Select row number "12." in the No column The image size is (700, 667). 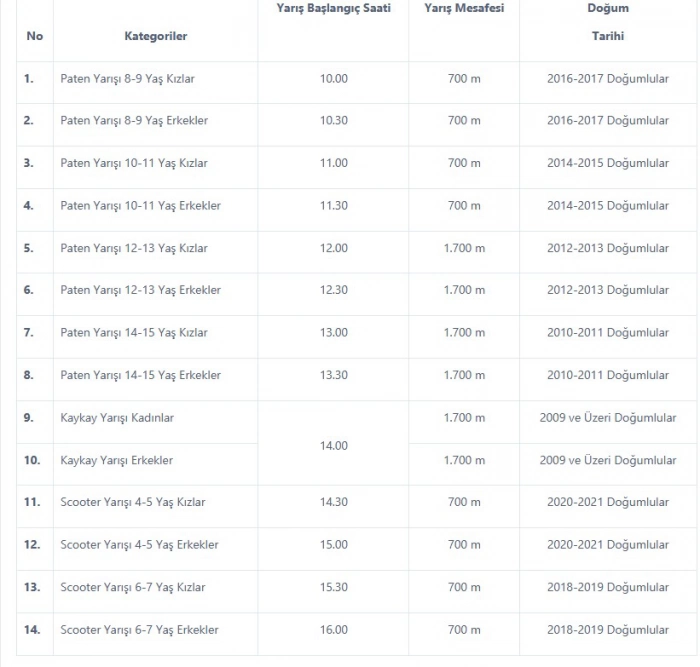coord(32,545)
